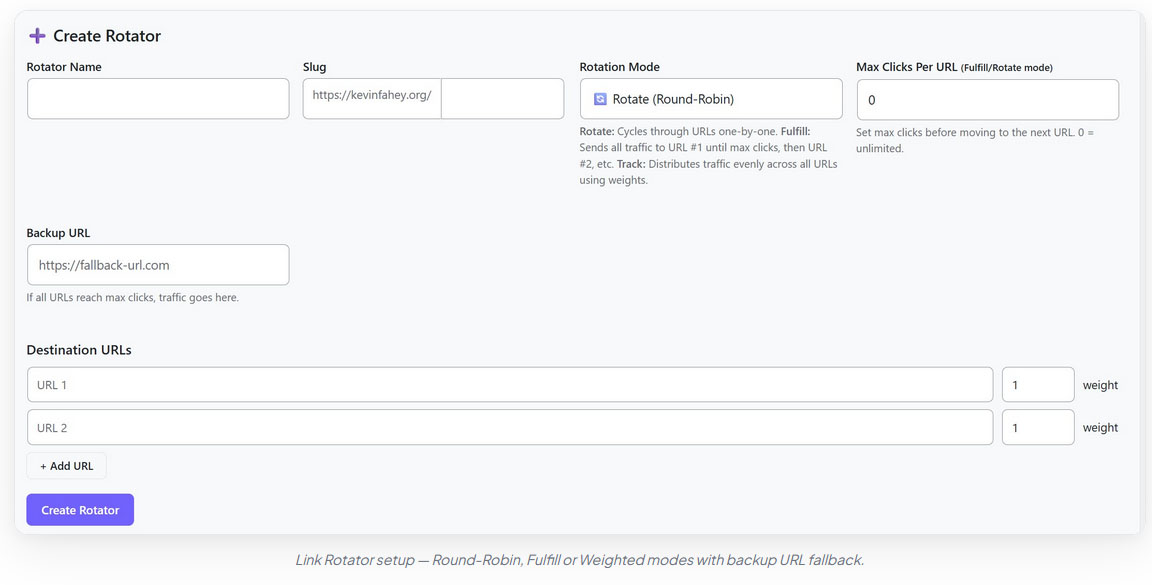Click the URL 2 destination field
Image resolution: width=1152 pixels, height=585 pixels.
(510, 427)
